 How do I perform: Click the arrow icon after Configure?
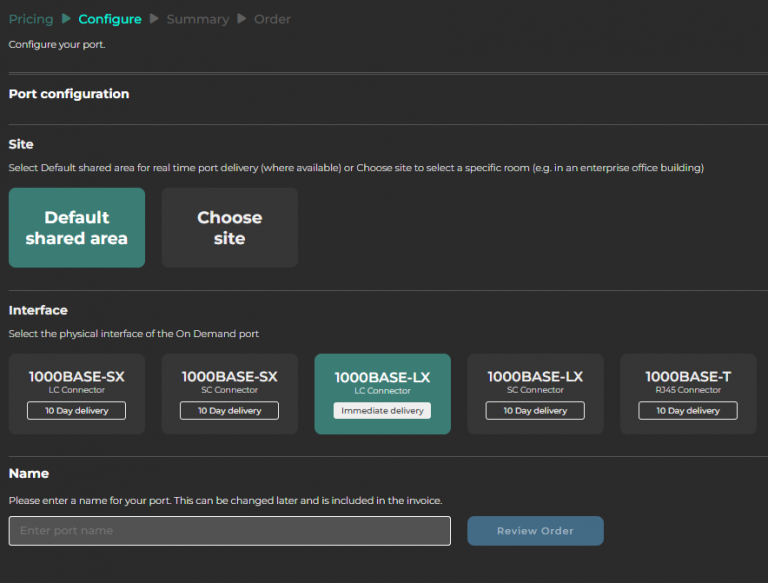tap(154, 19)
